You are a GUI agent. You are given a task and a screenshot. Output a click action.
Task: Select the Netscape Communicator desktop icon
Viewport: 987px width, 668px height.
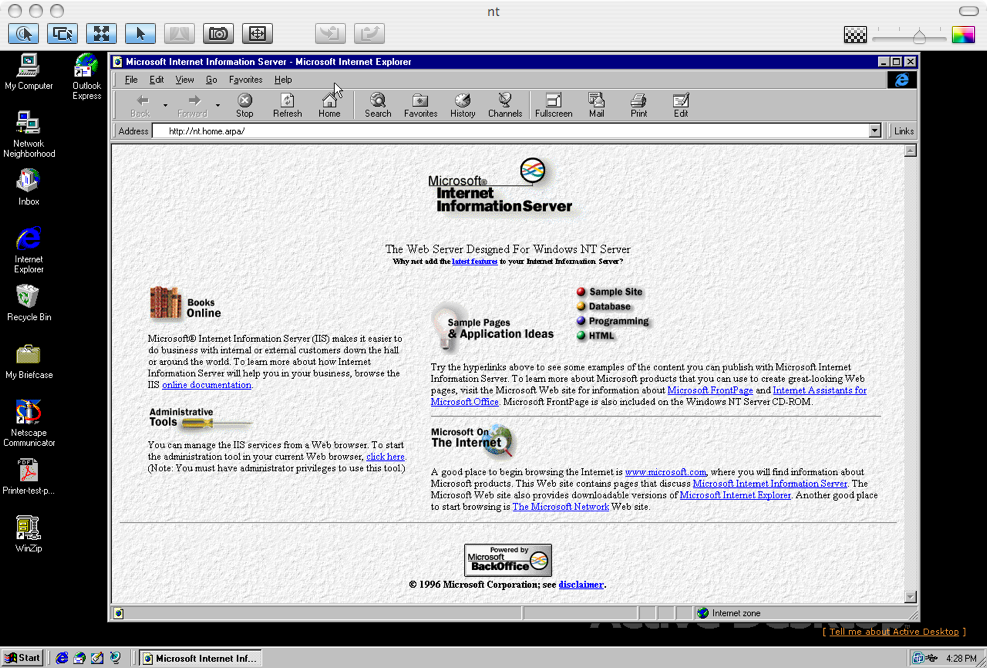pyautogui.click(x=28, y=423)
